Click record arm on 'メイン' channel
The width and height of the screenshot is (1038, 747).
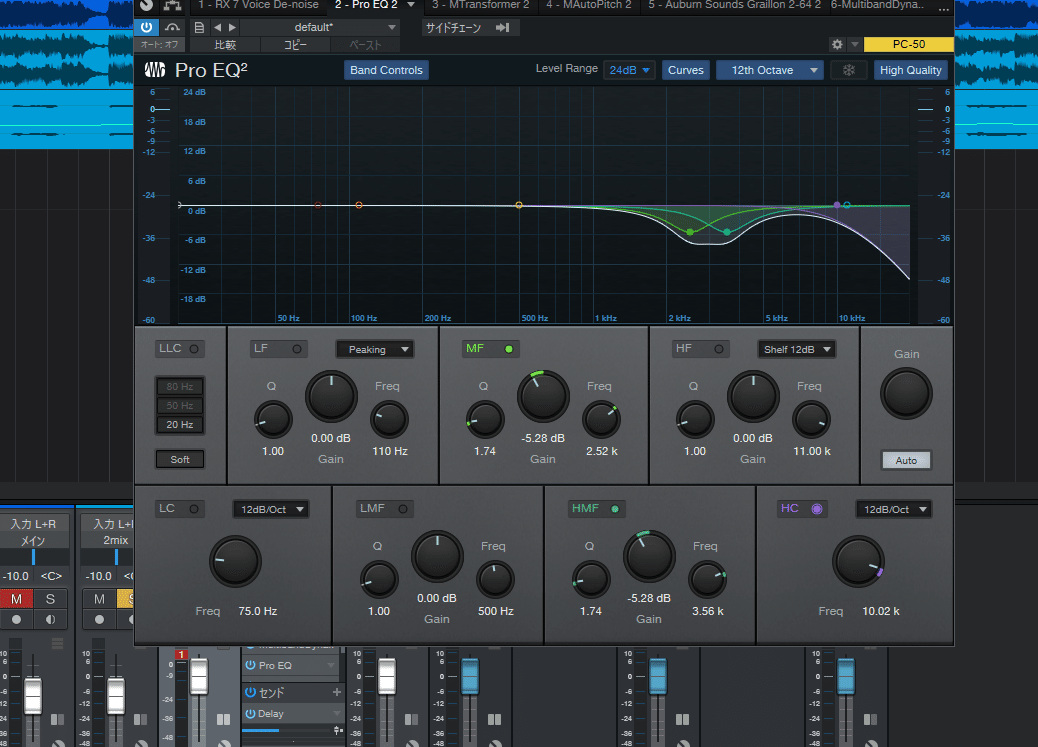[x=17, y=620]
